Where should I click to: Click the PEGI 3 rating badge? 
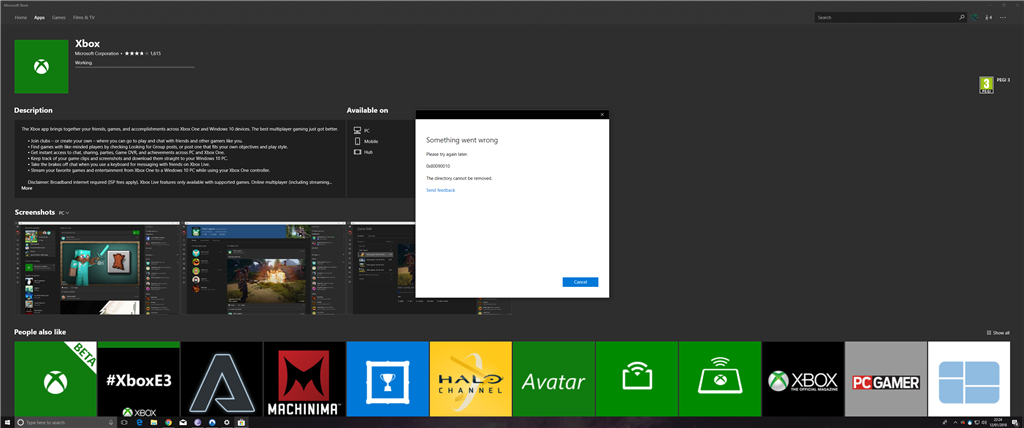click(986, 85)
